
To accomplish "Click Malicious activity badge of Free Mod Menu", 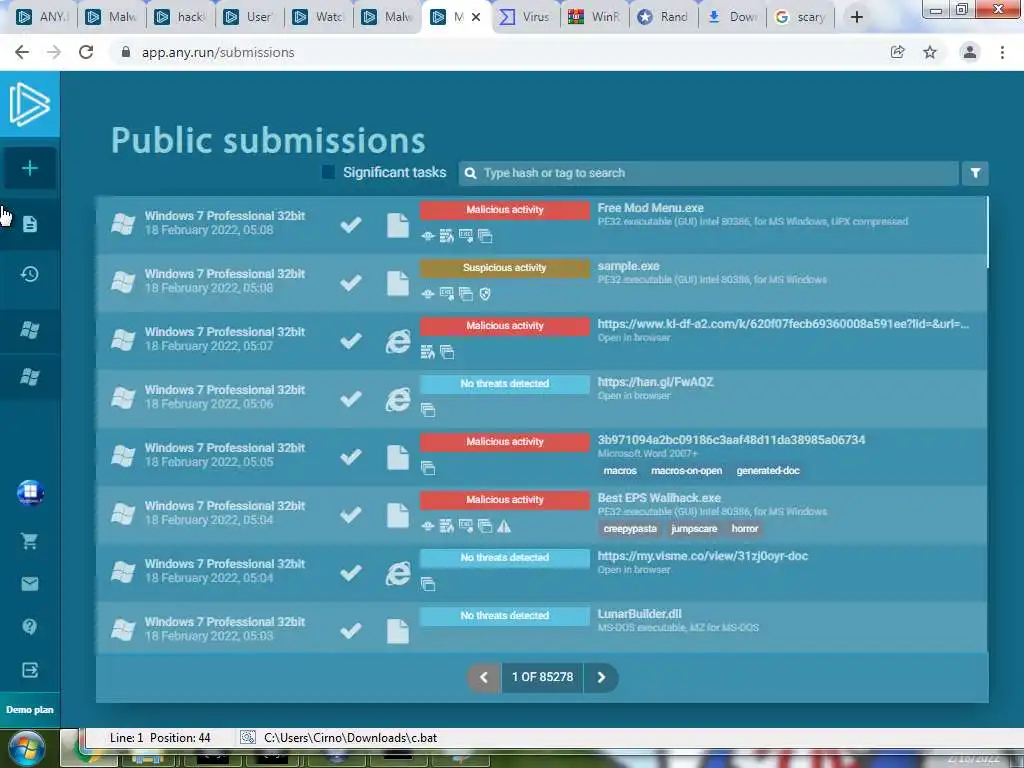I will [x=504, y=210].
